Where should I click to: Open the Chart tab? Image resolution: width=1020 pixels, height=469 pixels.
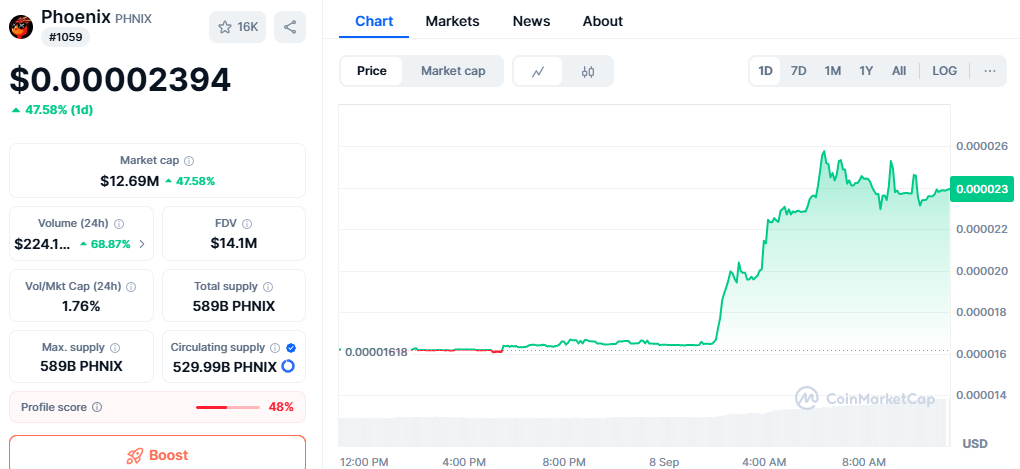(x=374, y=21)
